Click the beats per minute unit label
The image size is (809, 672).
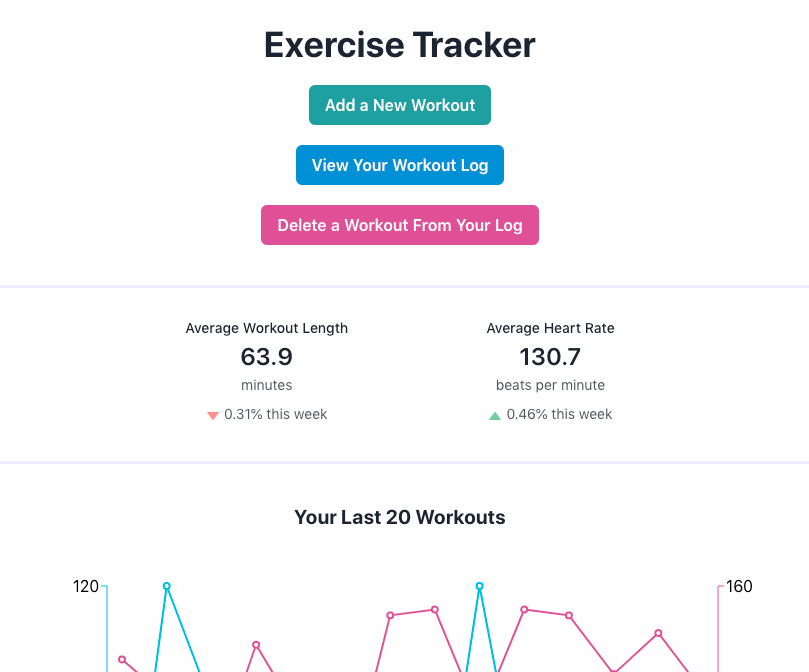coord(550,385)
